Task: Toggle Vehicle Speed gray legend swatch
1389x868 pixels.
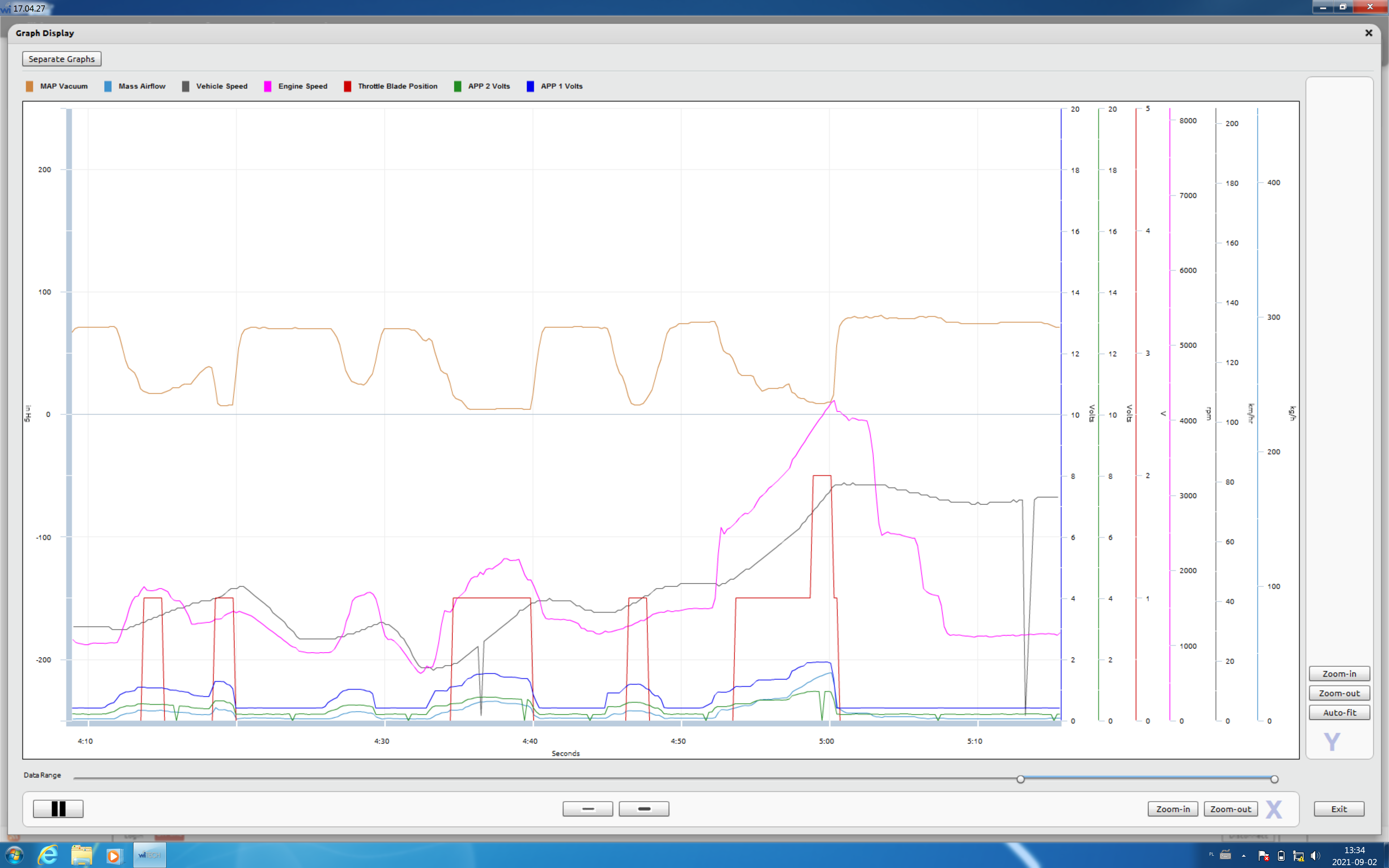Action: 186,86
